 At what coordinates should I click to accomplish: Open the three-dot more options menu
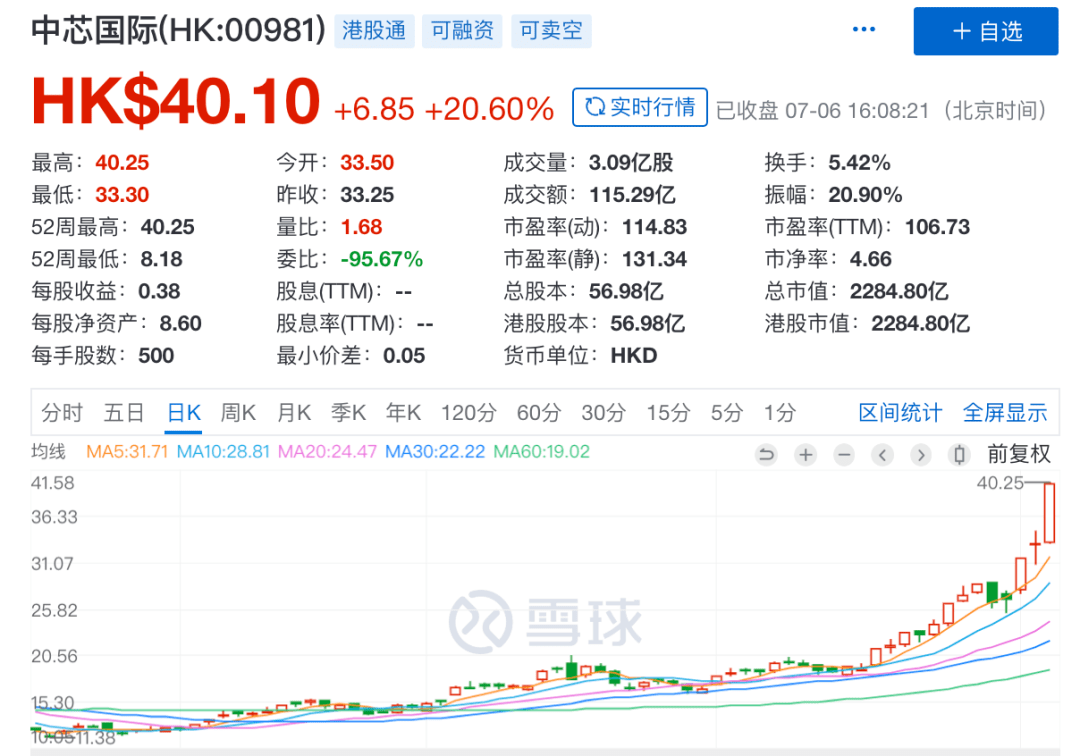(864, 30)
